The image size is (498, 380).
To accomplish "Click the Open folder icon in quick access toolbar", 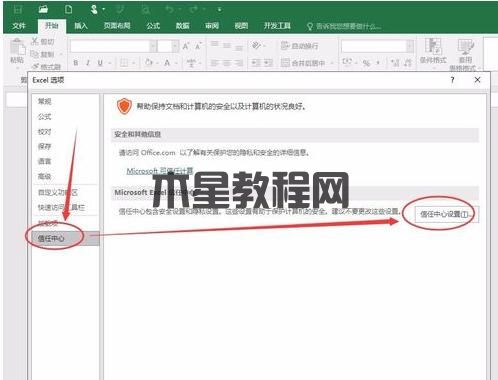I will [x=43, y=9].
